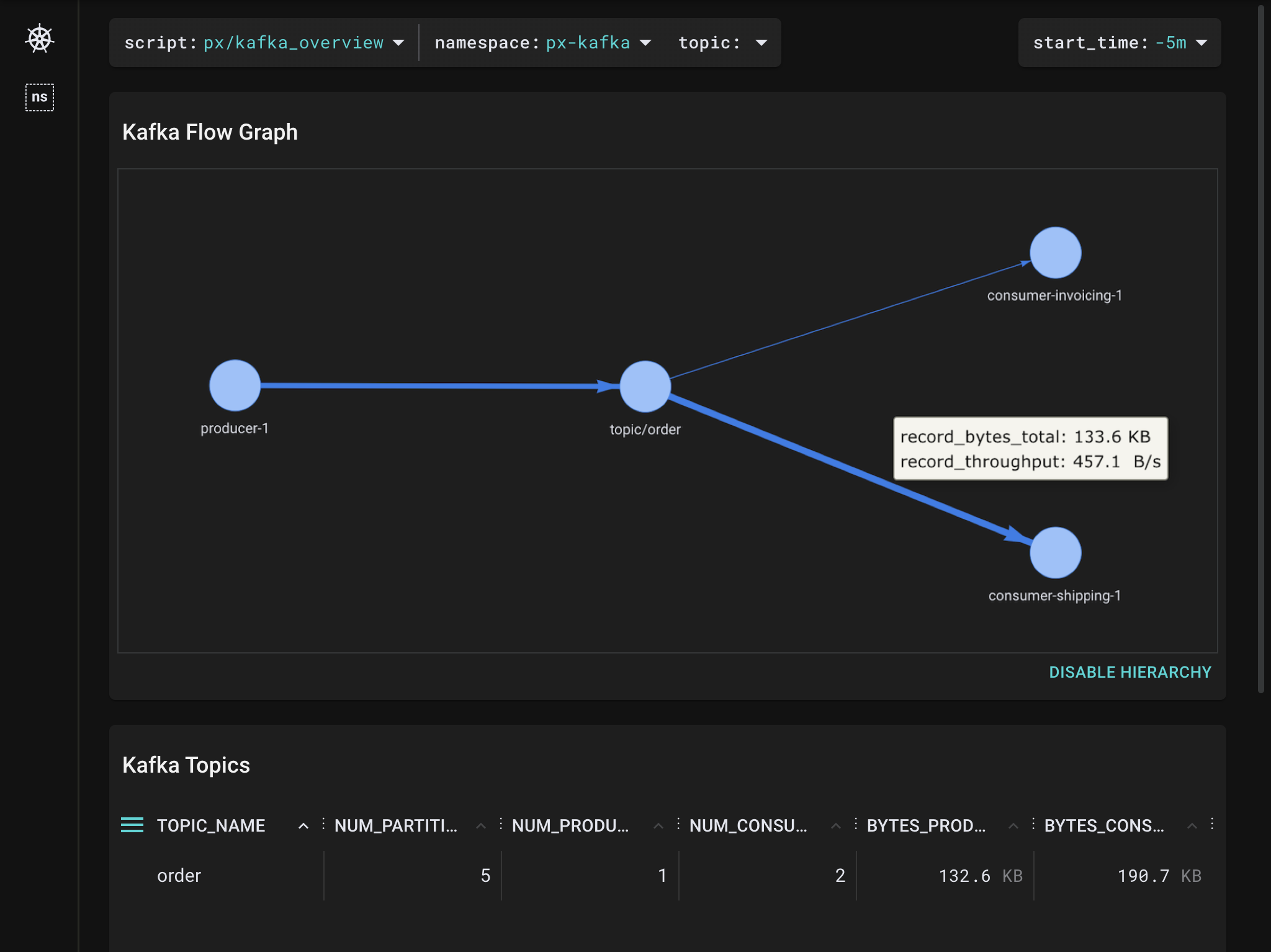This screenshot has width=1271, height=952.
Task: Click the 'order' topic name cell
Action: (x=179, y=876)
